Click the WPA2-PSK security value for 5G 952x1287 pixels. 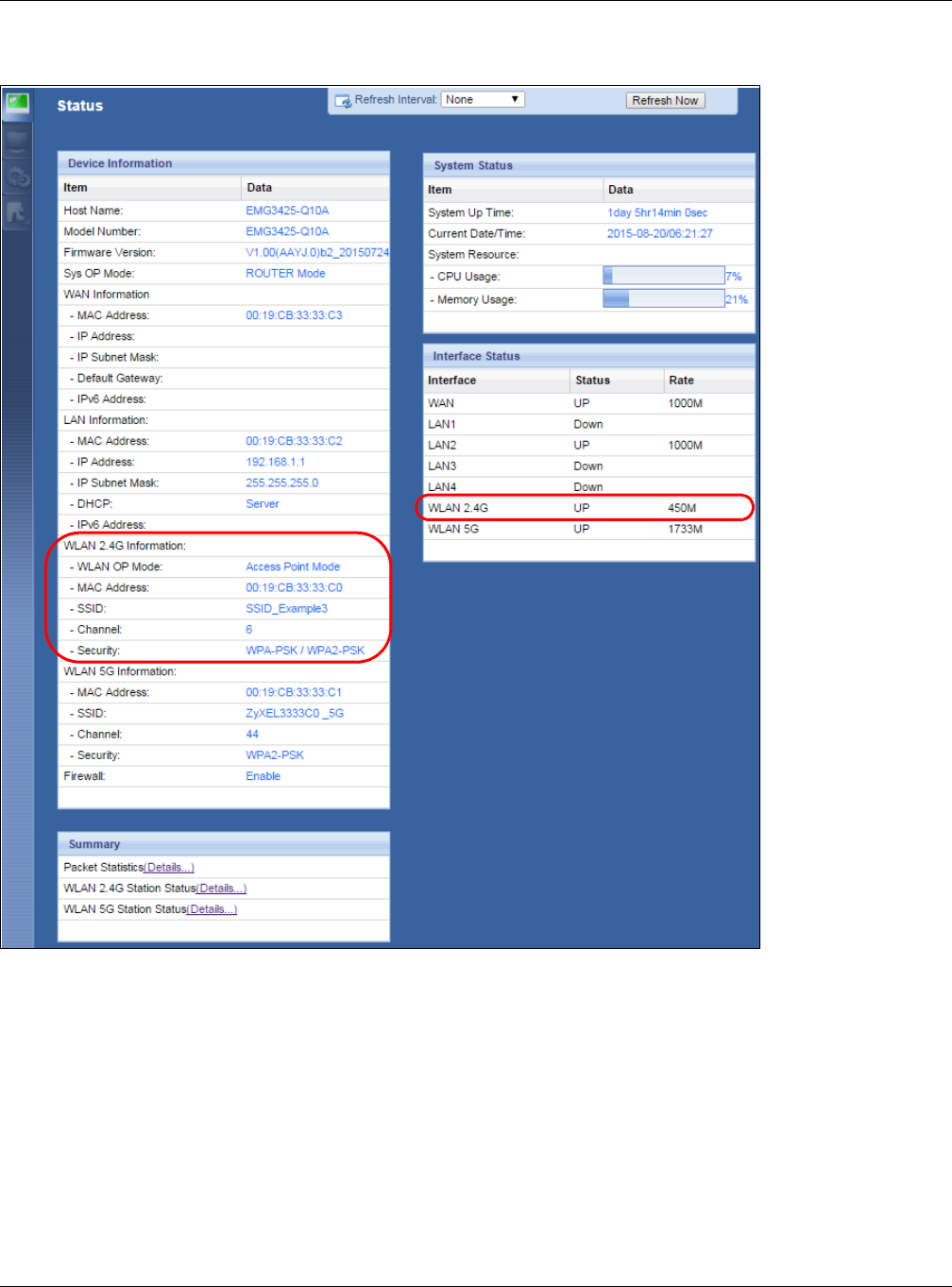pos(275,754)
